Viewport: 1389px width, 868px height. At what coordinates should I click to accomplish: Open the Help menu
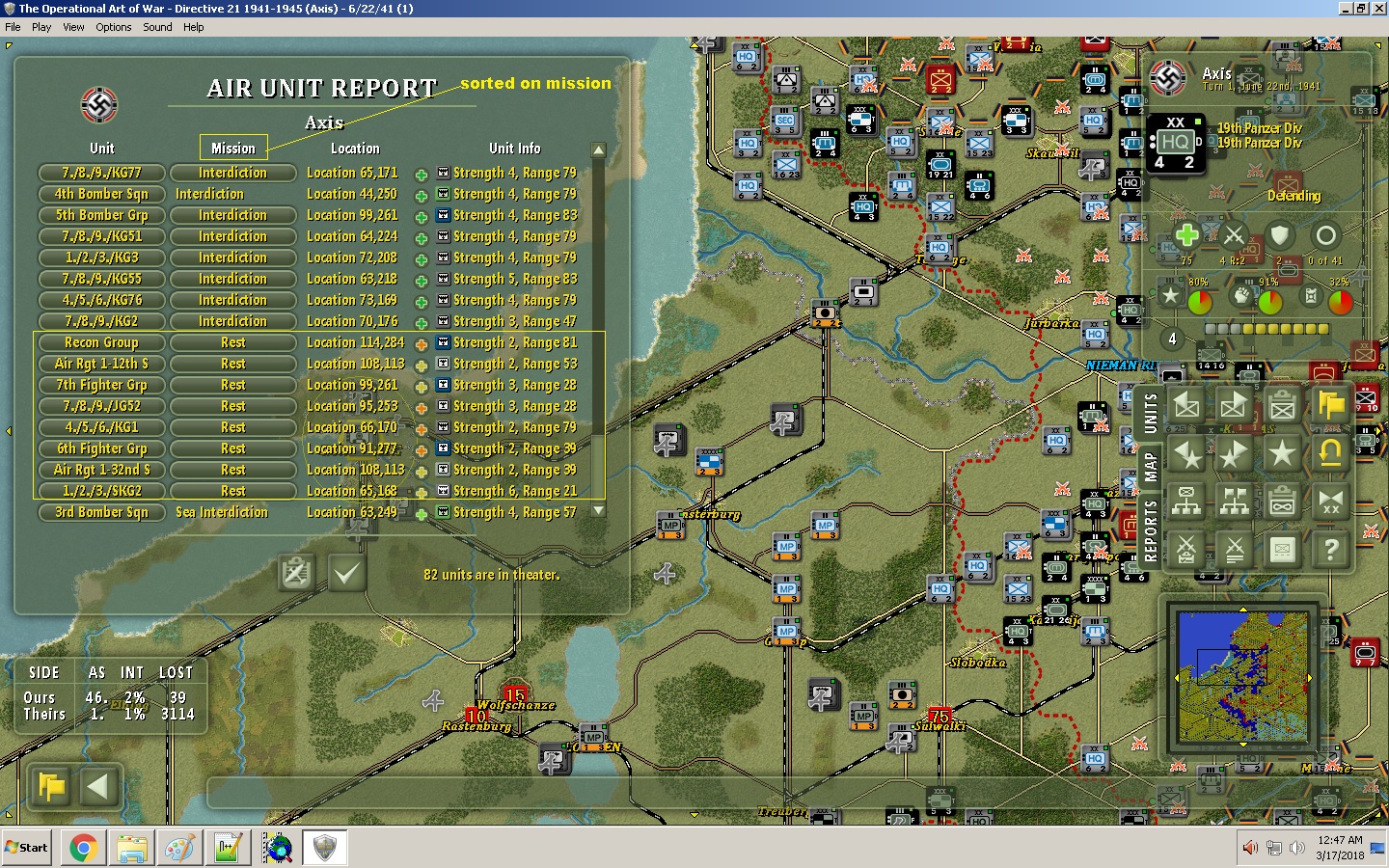(x=194, y=27)
